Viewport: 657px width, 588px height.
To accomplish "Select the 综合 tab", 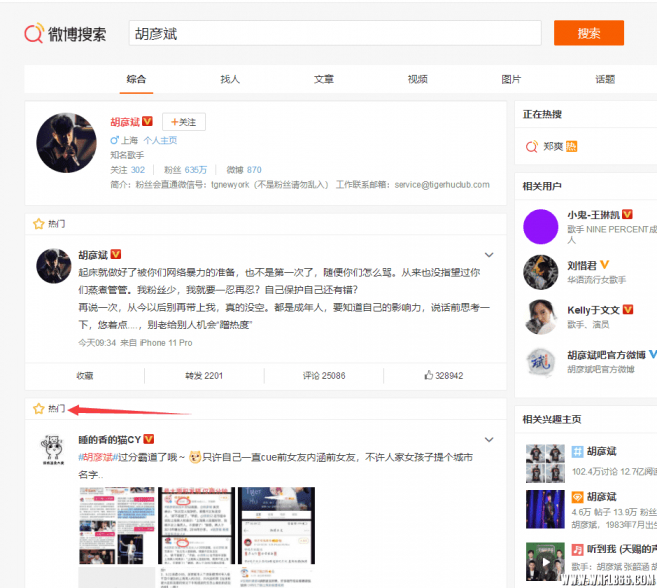I will coord(136,79).
